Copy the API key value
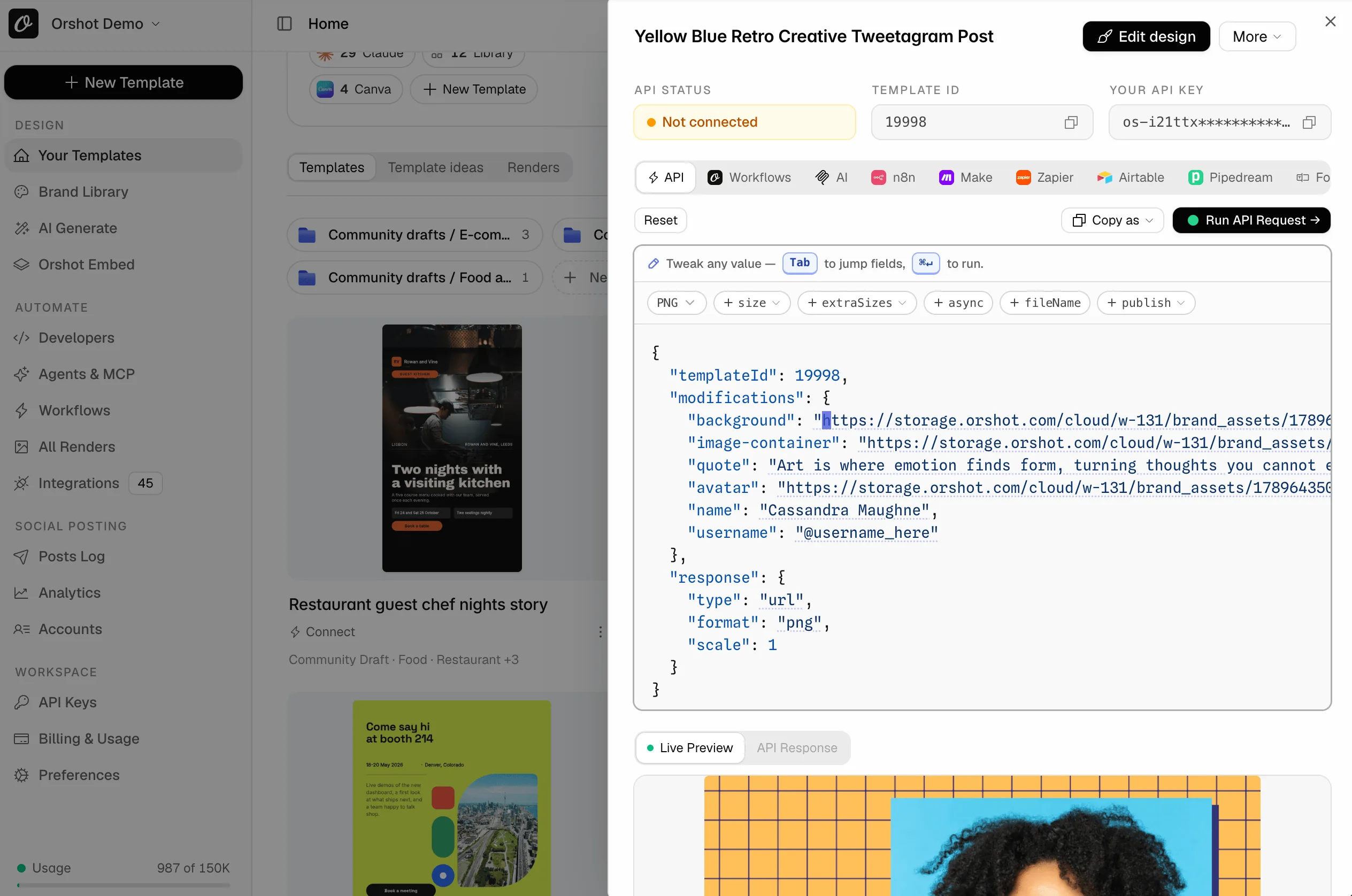This screenshot has width=1352, height=896. [1309, 122]
